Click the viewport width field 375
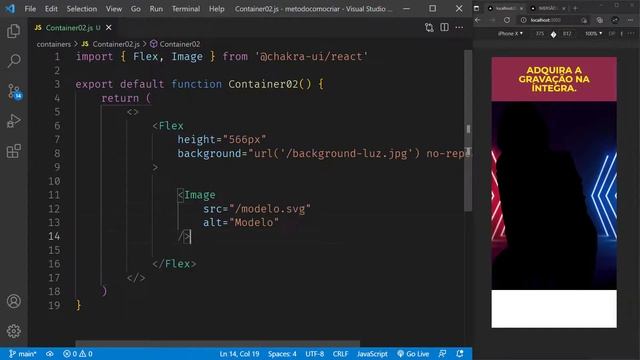 coord(540,34)
